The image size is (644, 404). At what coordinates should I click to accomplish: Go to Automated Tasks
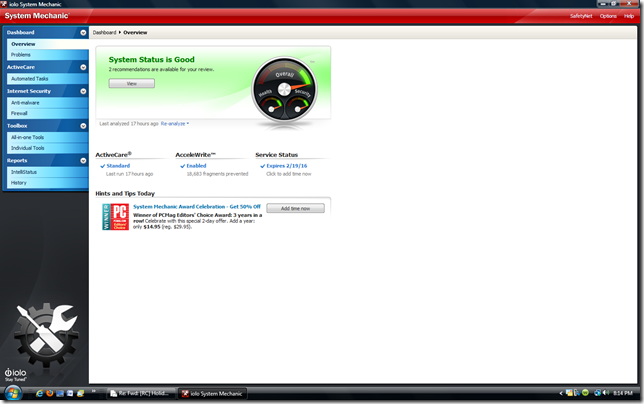pos(47,78)
